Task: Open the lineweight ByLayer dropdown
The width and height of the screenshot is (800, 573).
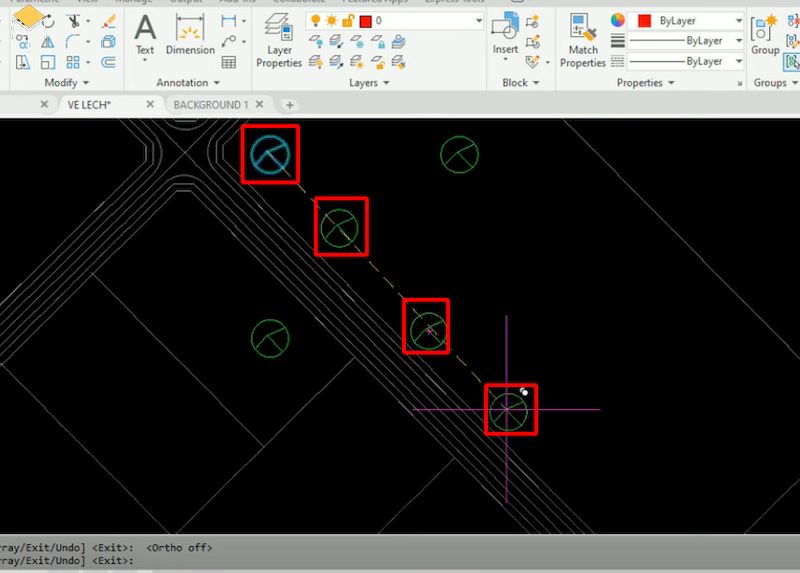Action: pos(738,41)
